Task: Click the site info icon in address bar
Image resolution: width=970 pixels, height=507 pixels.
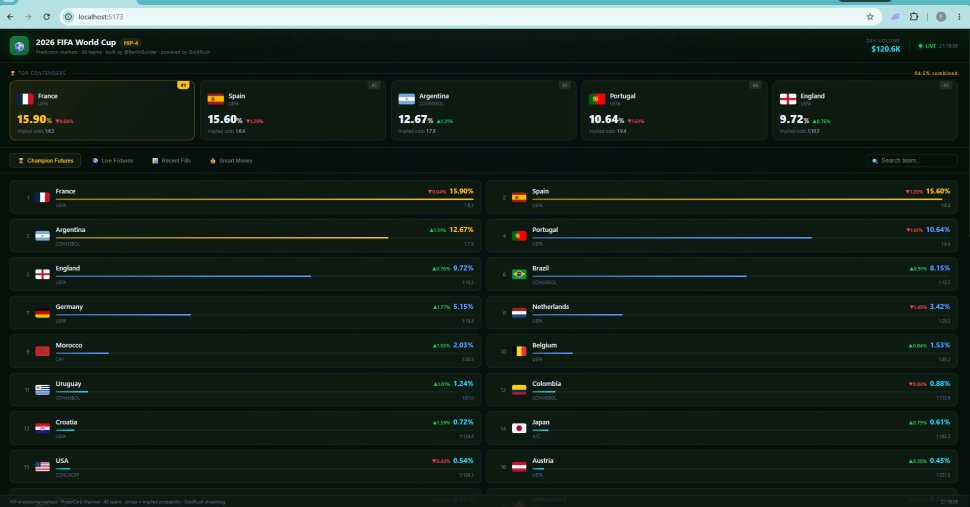Action: point(69,17)
